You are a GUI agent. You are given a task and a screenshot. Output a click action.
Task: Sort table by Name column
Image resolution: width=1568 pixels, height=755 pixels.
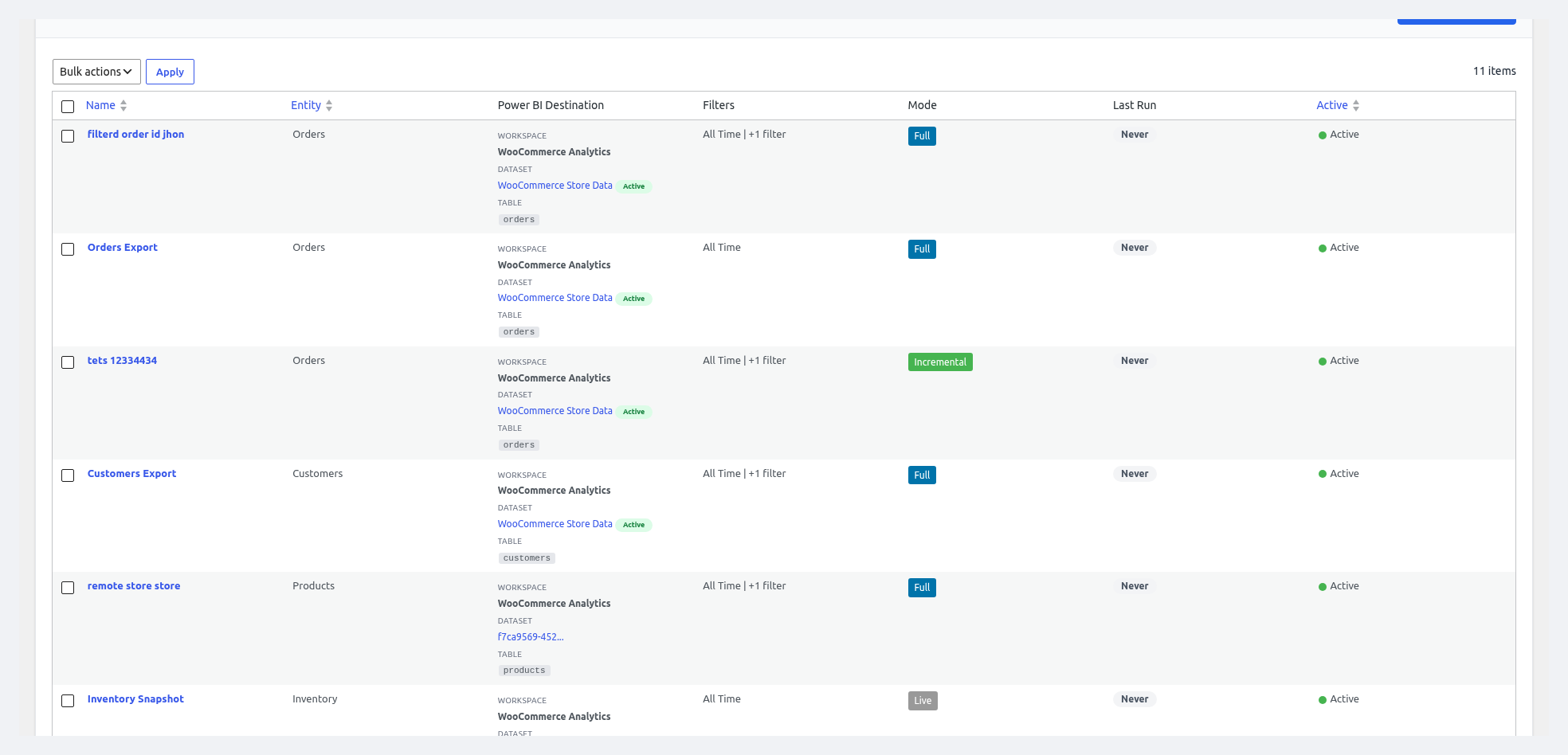[100, 105]
